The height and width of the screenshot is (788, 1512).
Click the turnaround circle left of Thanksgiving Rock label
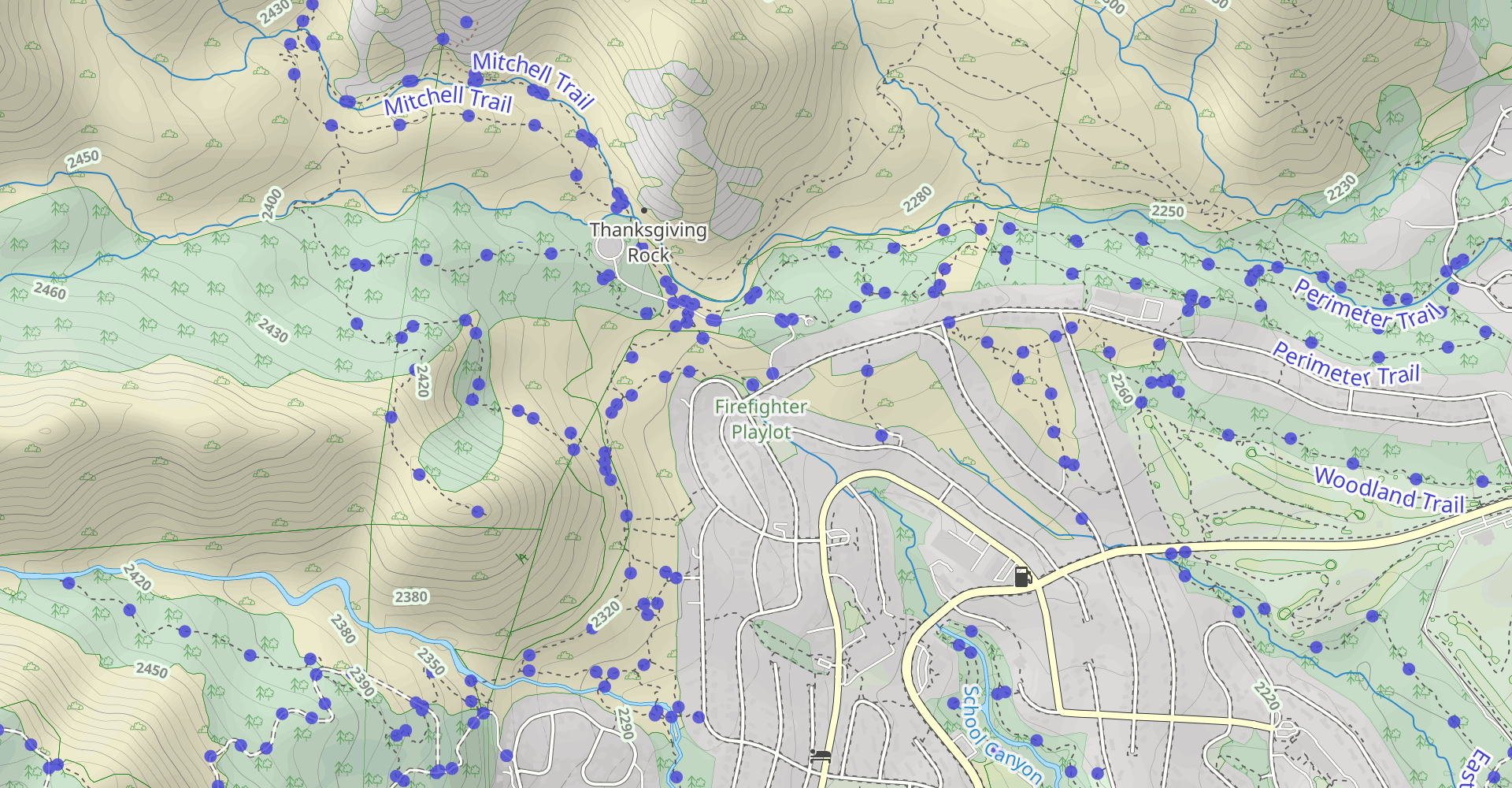609,247
